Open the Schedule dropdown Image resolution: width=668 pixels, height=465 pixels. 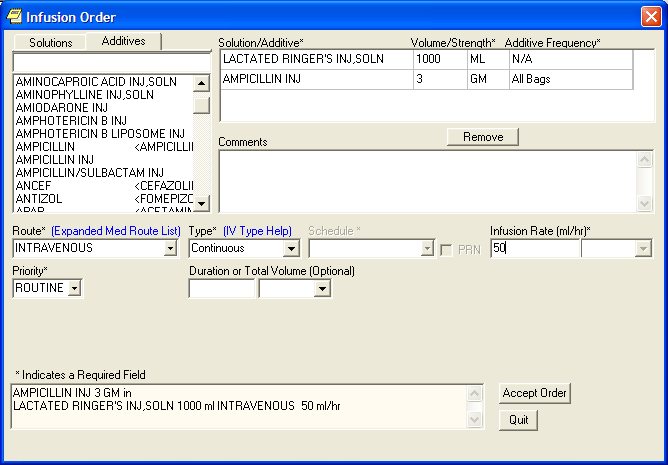pyautogui.click(x=426, y=248)
